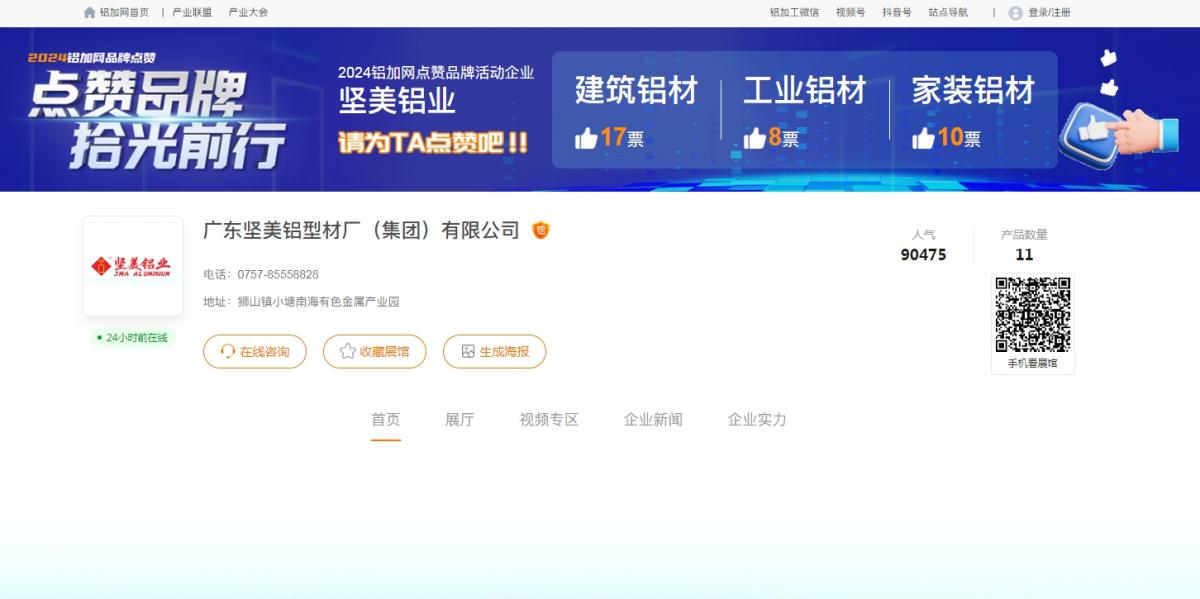
Task: Click the 工业铝材 category heading
Action: 804,91
